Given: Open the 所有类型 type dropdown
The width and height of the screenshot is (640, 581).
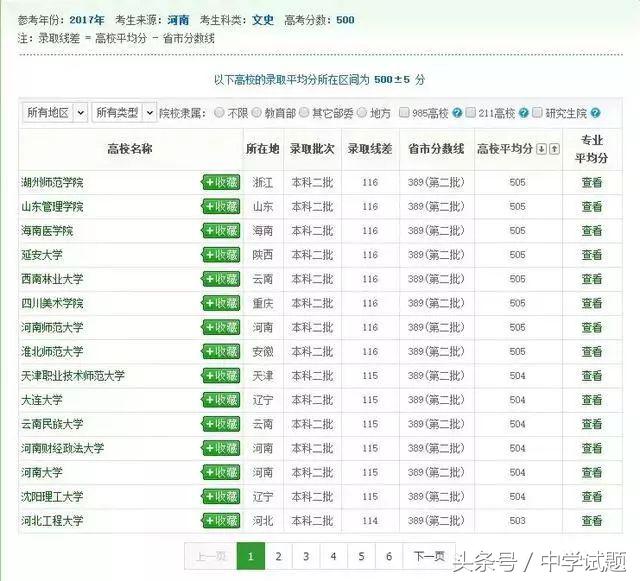Looking at the screenshot, I should (124, 112).
